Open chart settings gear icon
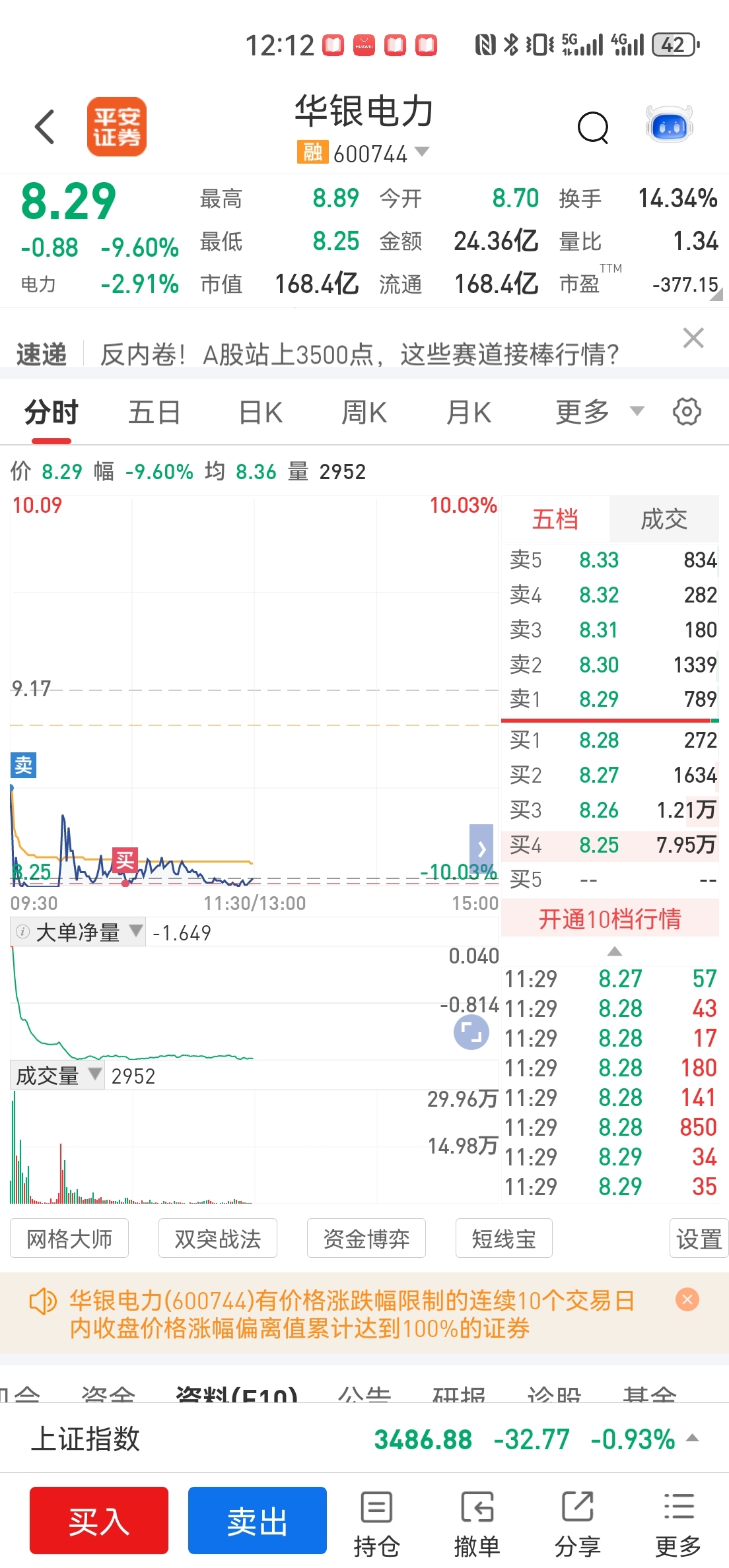This screenshot has width=729, height=1568. coord(687,412)
